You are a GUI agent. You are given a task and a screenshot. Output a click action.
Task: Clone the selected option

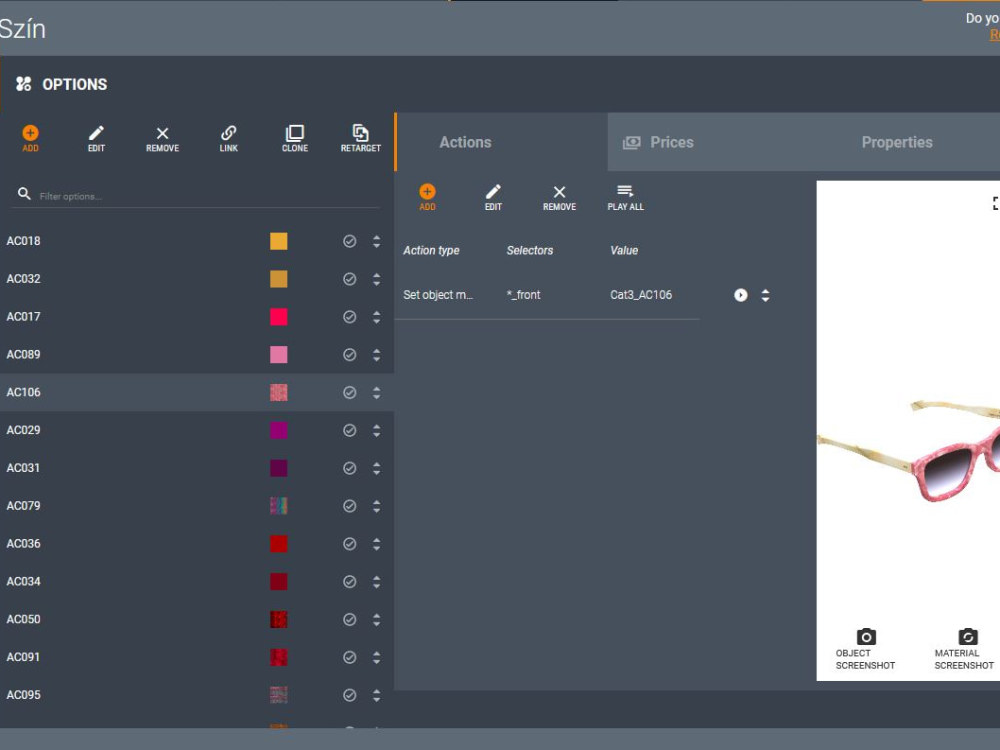pyautogui.click(x=295, y=138)
